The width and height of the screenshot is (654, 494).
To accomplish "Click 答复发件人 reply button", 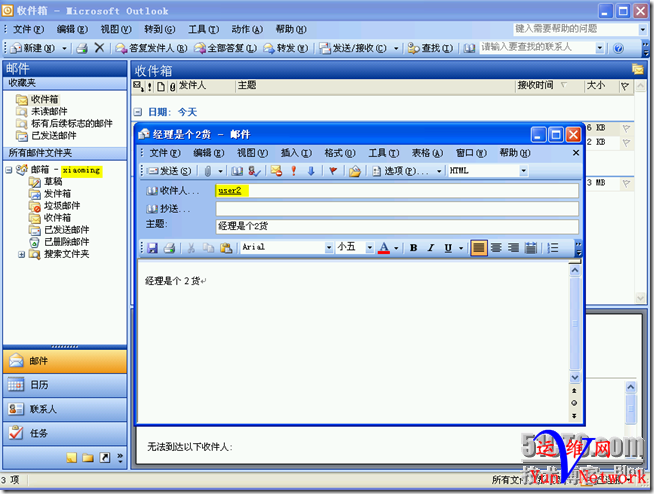I will [x=151, y=48].
